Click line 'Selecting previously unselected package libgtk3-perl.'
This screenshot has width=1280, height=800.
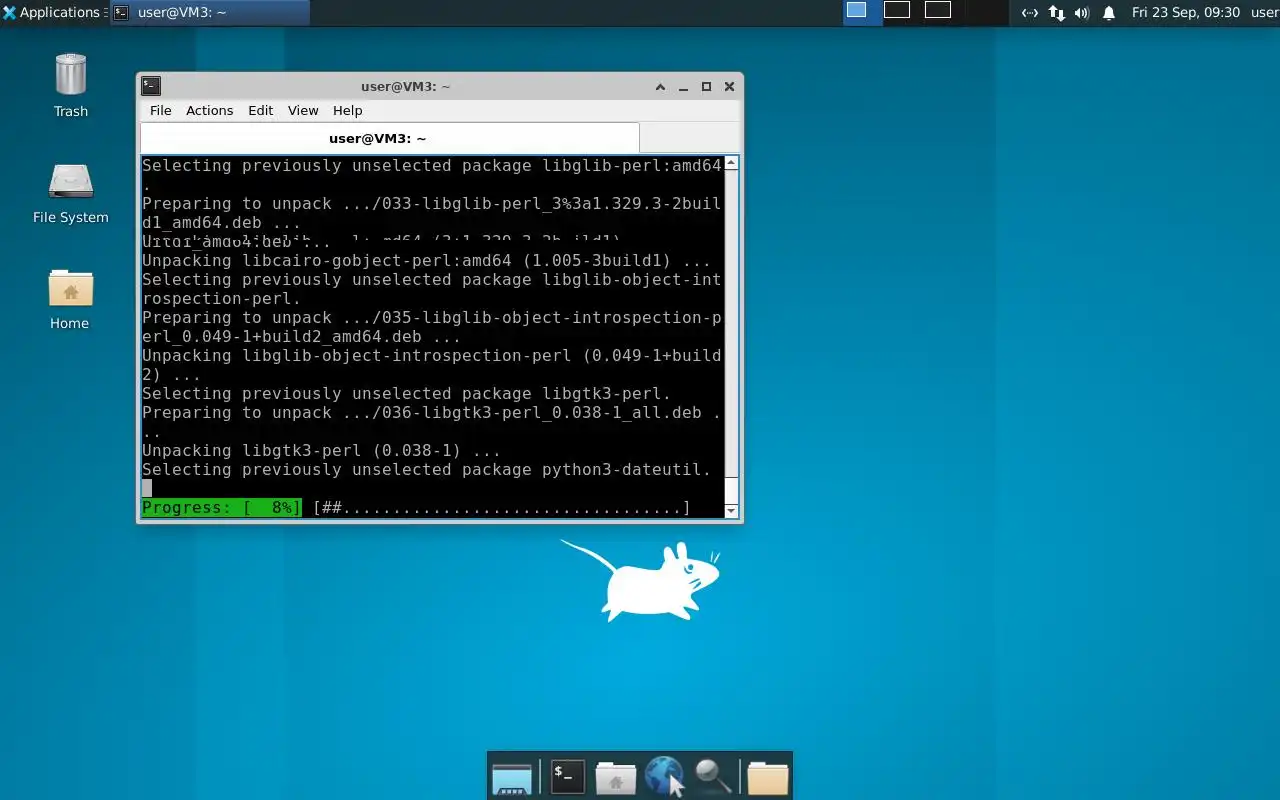(x=406, y=393)
